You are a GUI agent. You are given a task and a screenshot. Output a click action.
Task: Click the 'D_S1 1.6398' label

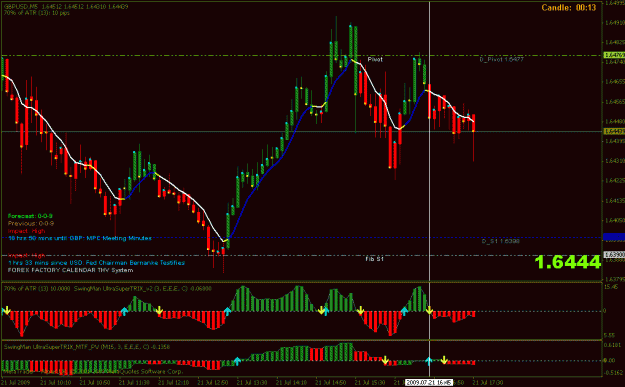click(x=500, y=241)
